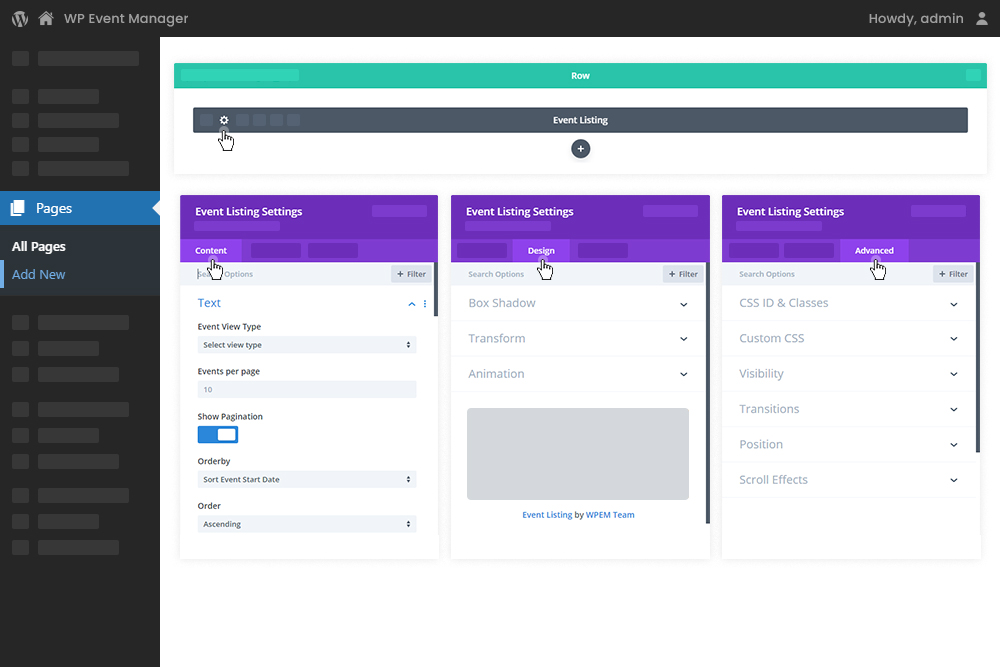This screenshot has height=667, width=1000.
Task: Open the Orderby dropdown showing Sort Event Start Date
Action: pos(307,478)
